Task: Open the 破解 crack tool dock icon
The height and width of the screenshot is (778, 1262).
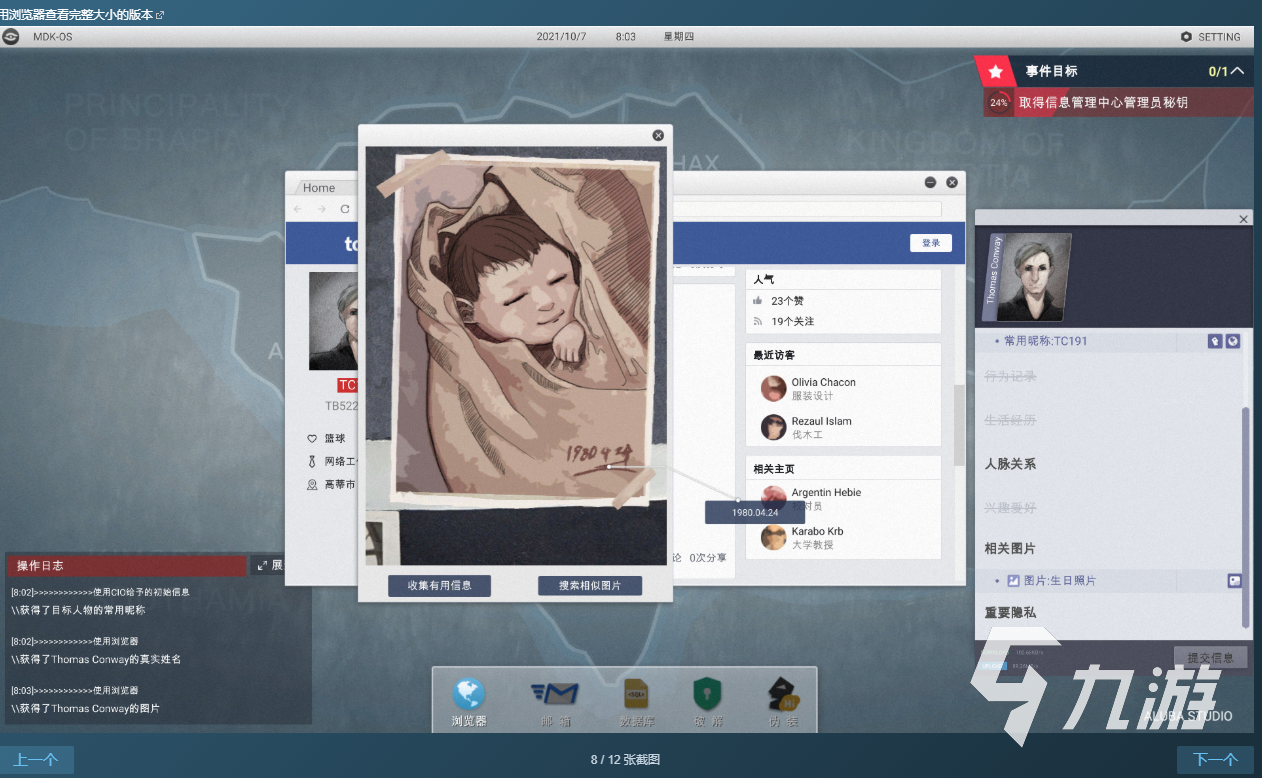Action: point(708,702)
